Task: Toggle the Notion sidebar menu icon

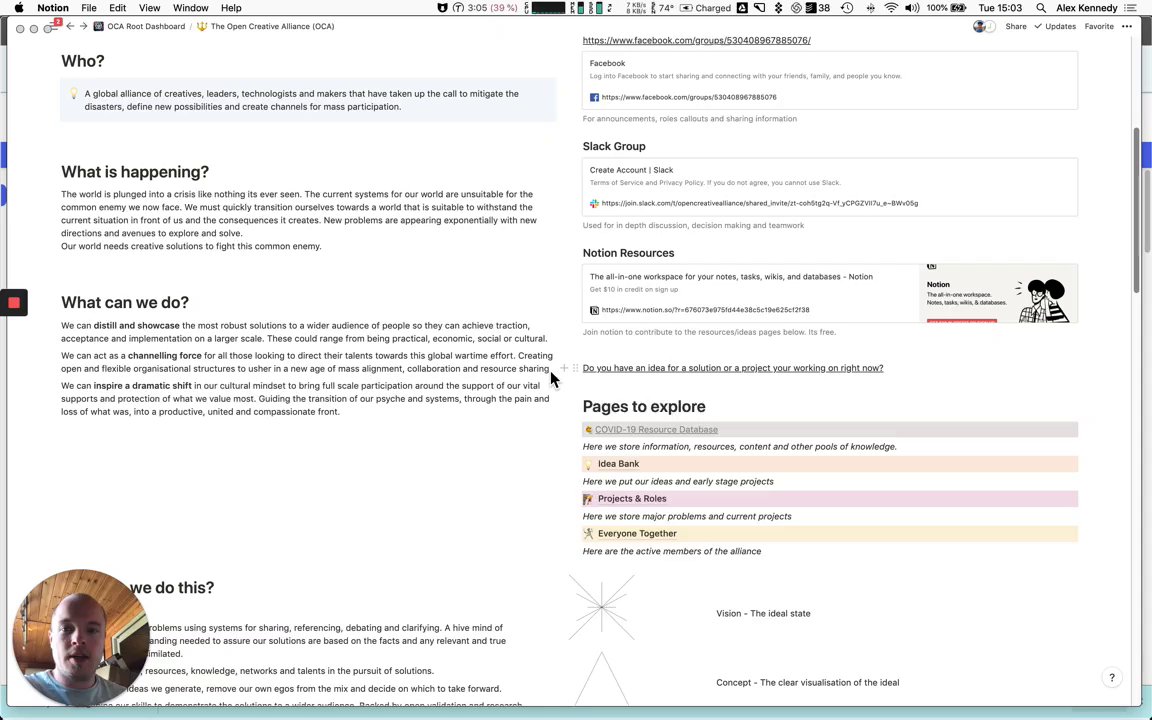Action: point(53,26)
